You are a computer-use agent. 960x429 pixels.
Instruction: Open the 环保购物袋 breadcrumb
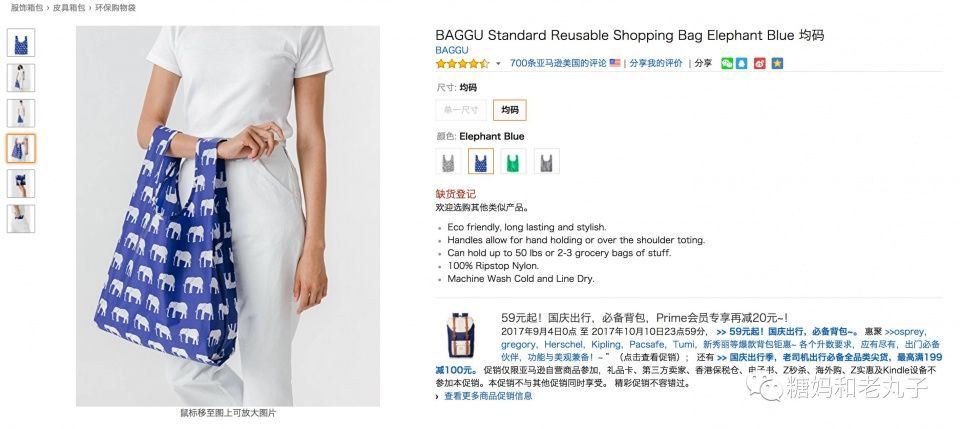point(115,8)
